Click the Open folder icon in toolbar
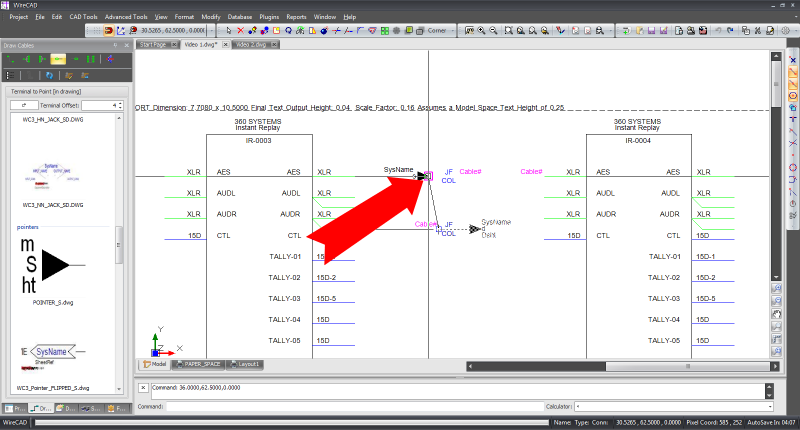 (x=639, y=31)
